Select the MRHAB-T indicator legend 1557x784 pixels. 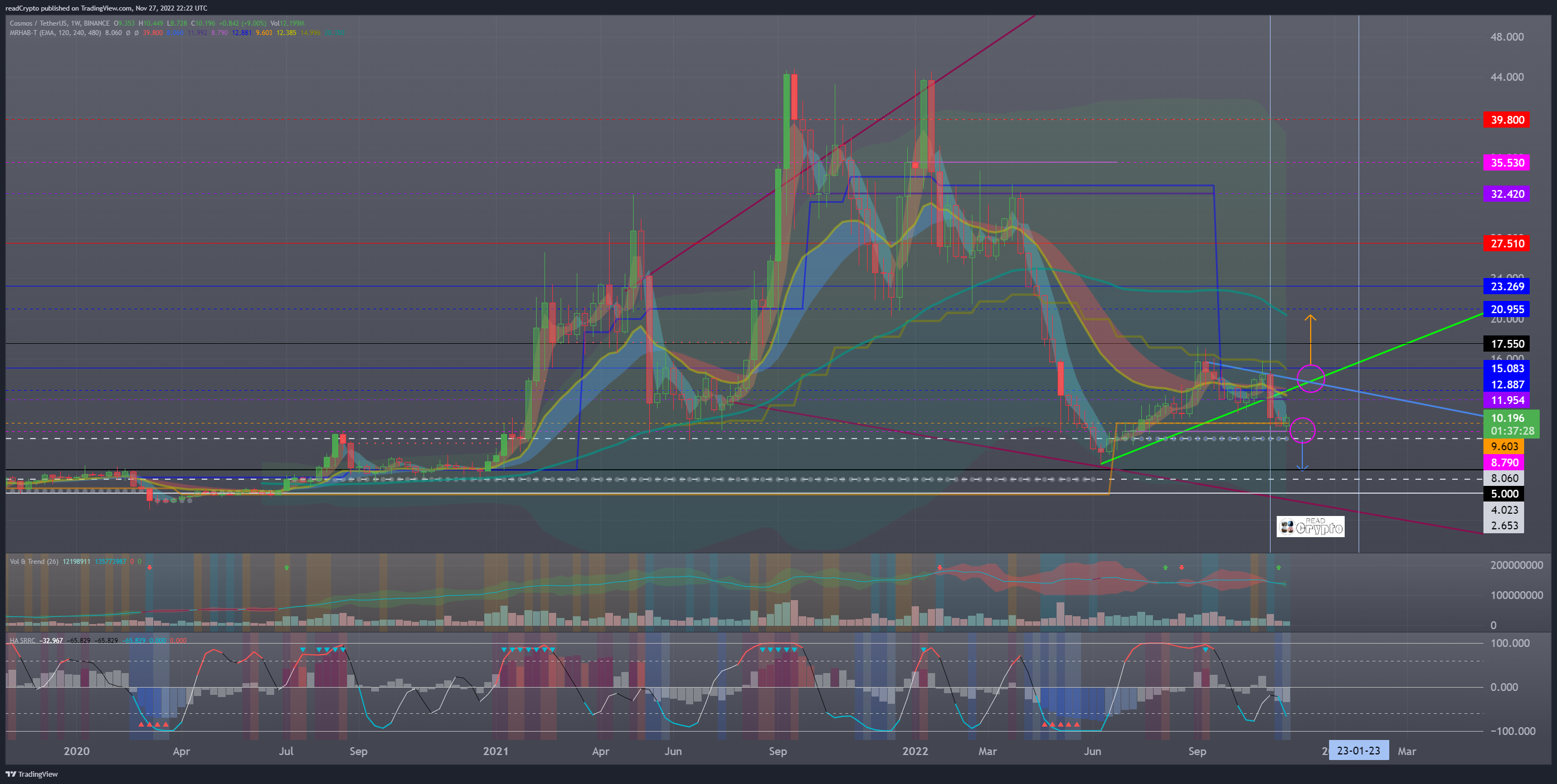55,33
